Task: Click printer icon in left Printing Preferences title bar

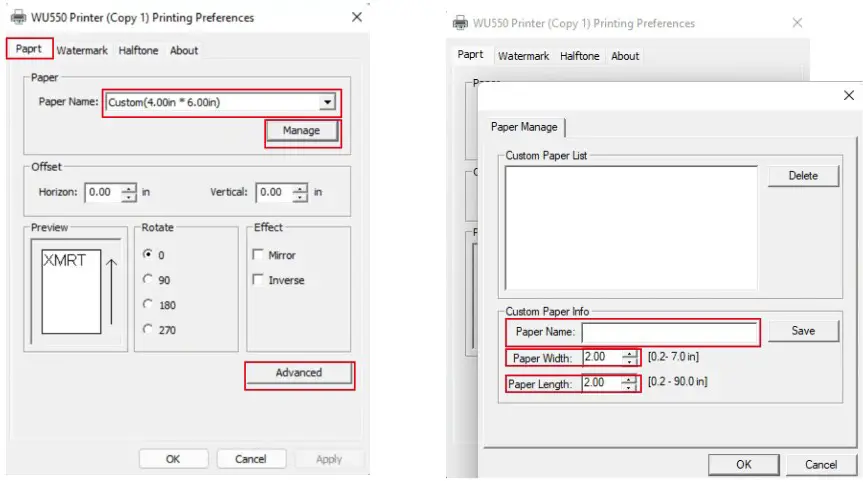Action: [19, 18]
